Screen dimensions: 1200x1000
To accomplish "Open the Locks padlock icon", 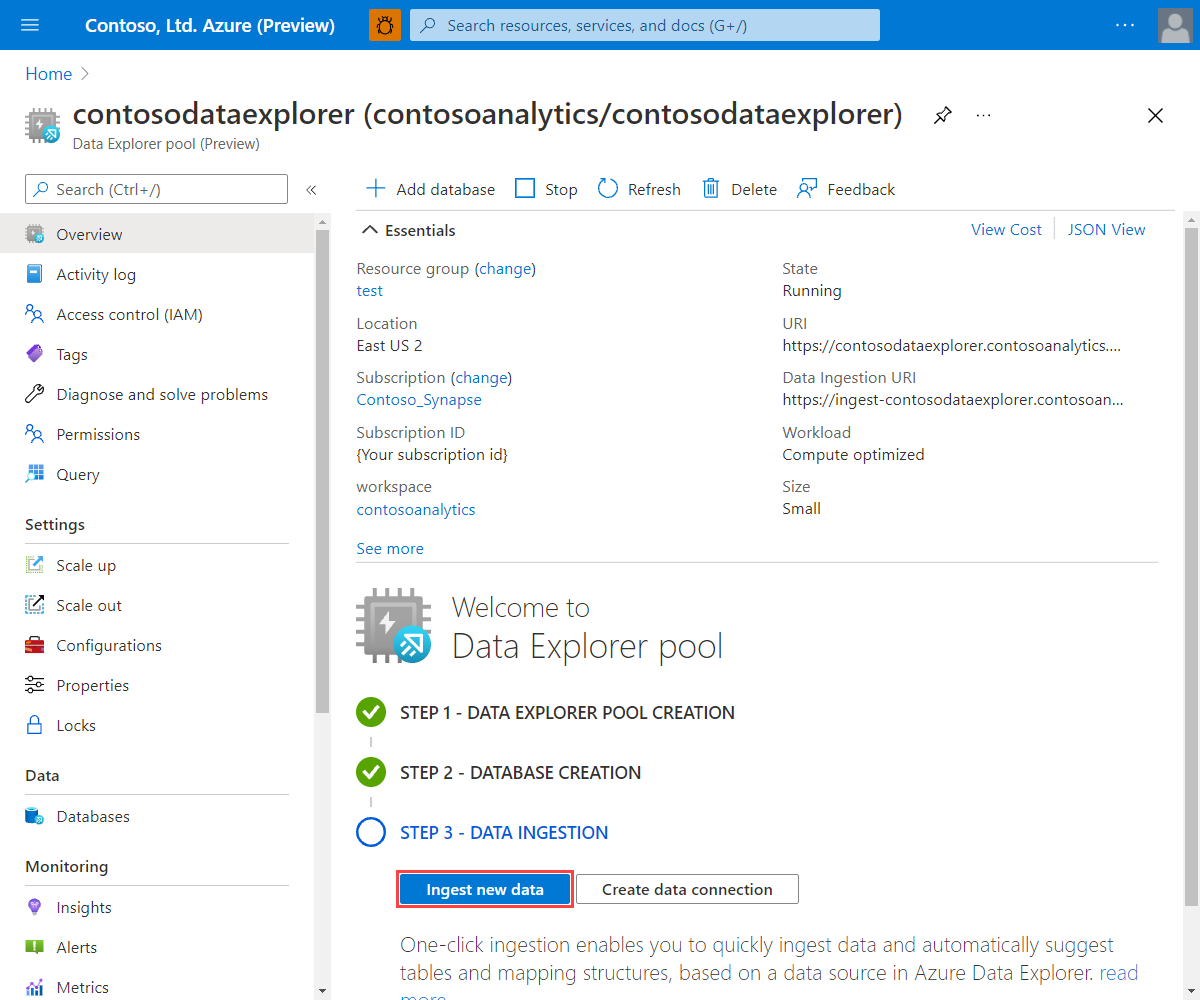I will 35,725.
